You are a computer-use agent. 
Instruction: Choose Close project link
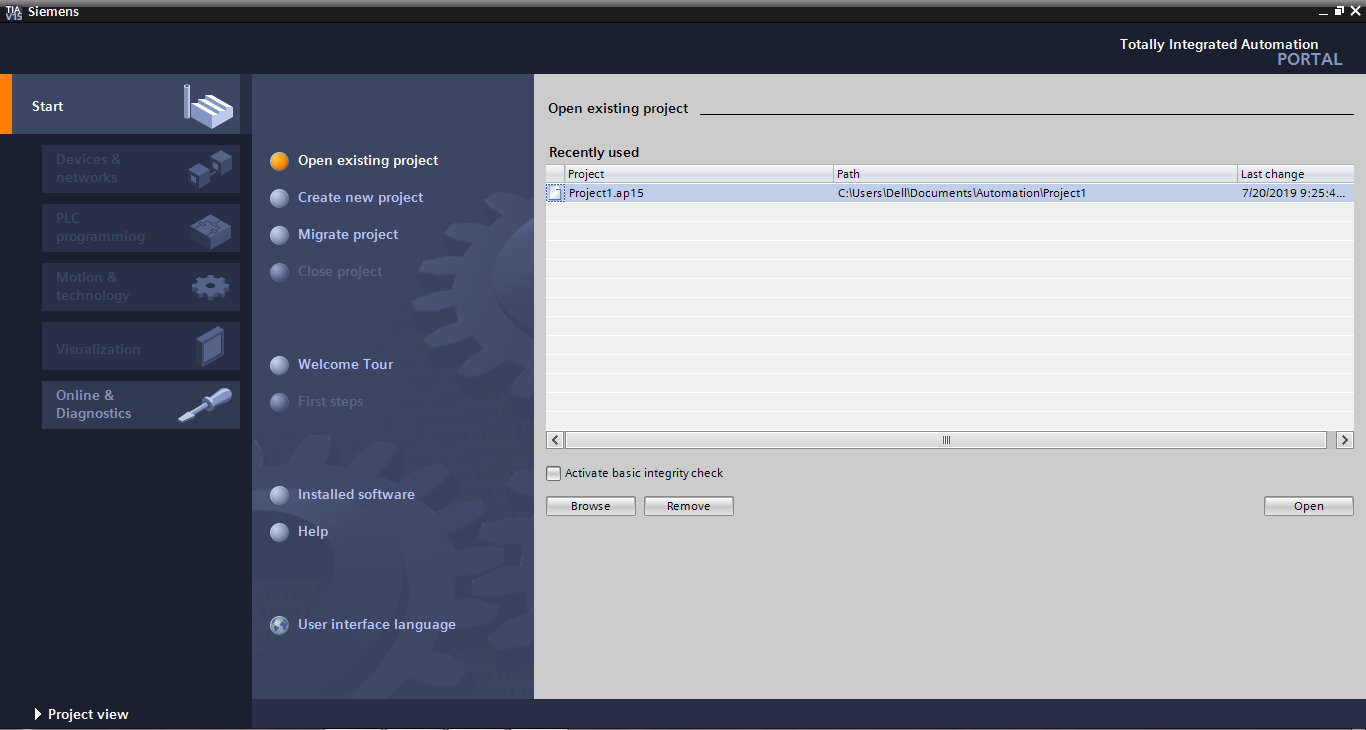340,271
